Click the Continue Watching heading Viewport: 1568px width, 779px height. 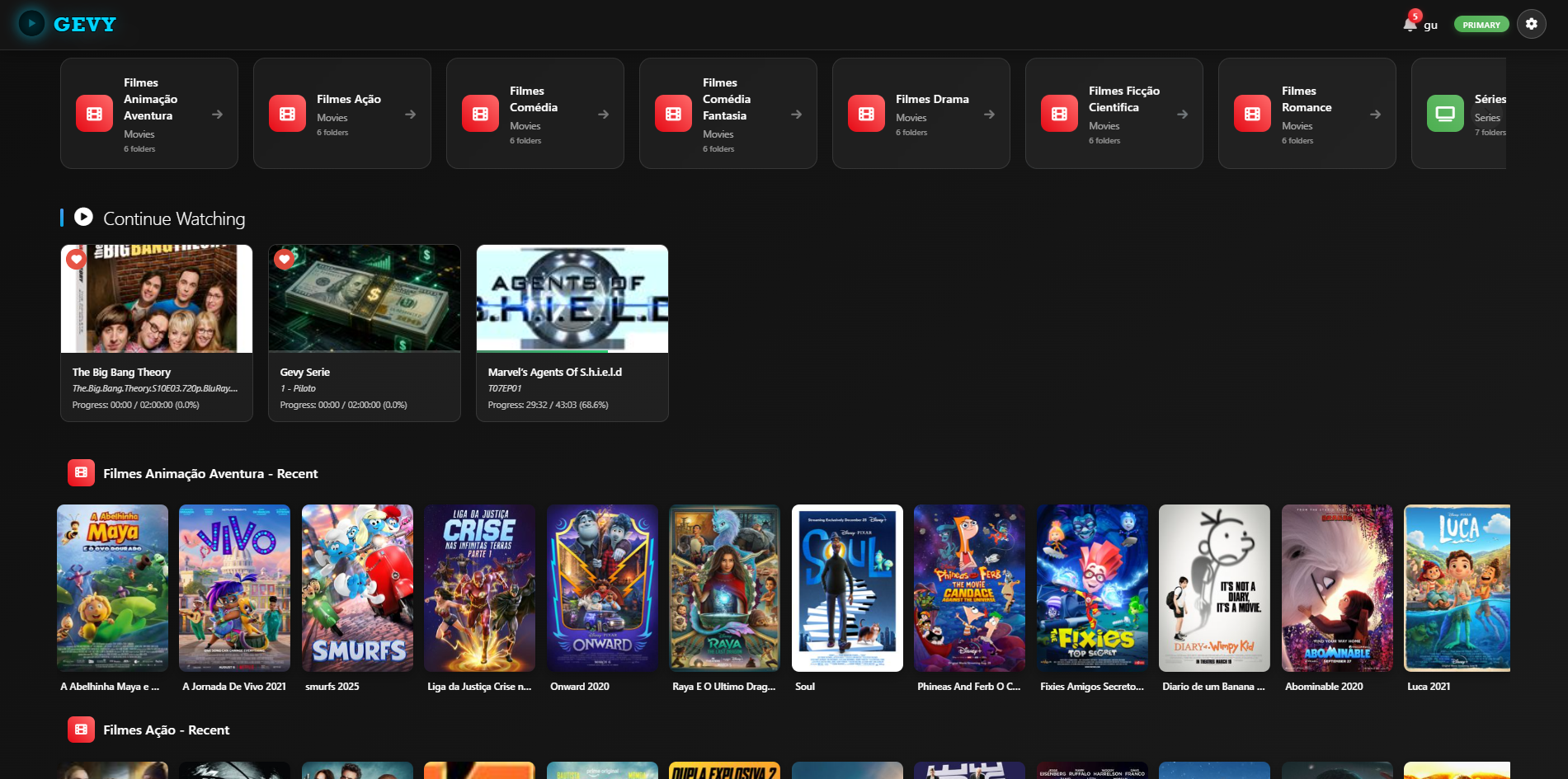[x=174, y=218]
